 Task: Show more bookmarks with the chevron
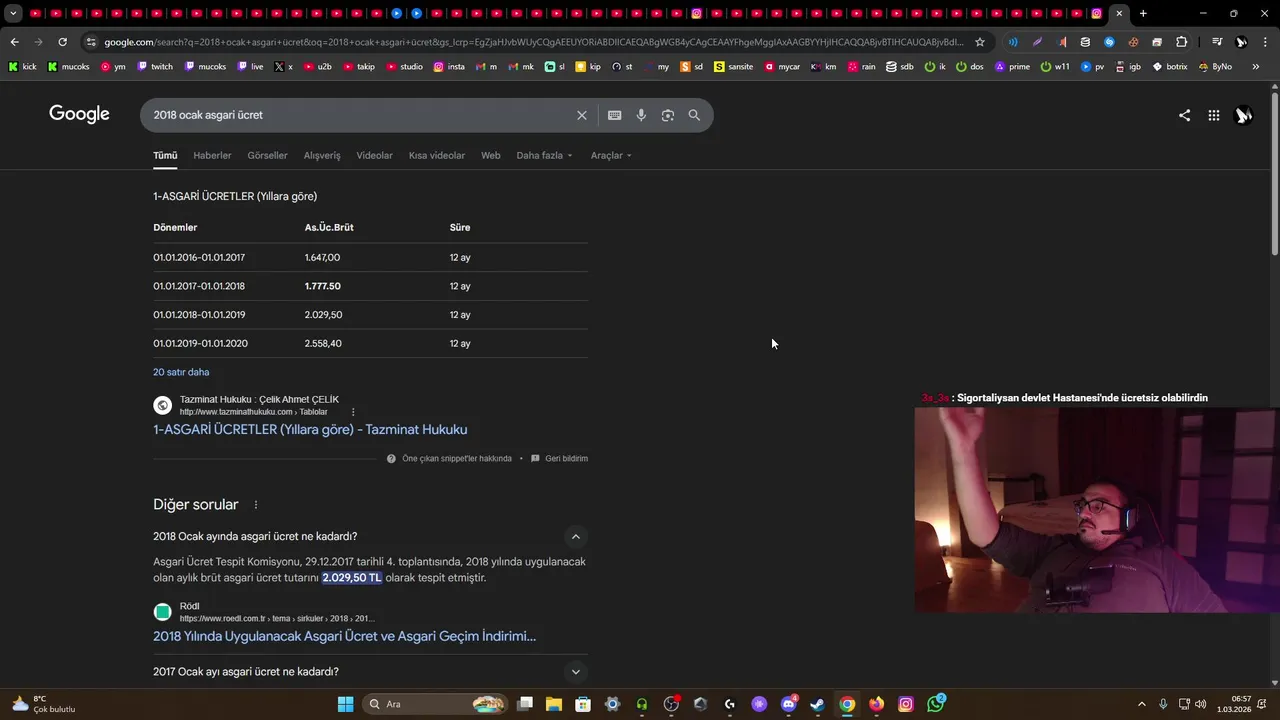pos(1255,66)
